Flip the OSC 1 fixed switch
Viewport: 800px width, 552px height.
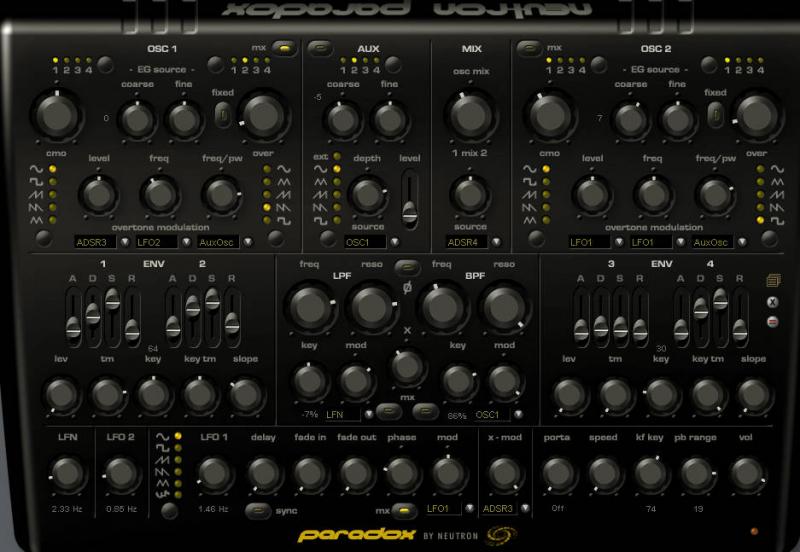(223, 114)
